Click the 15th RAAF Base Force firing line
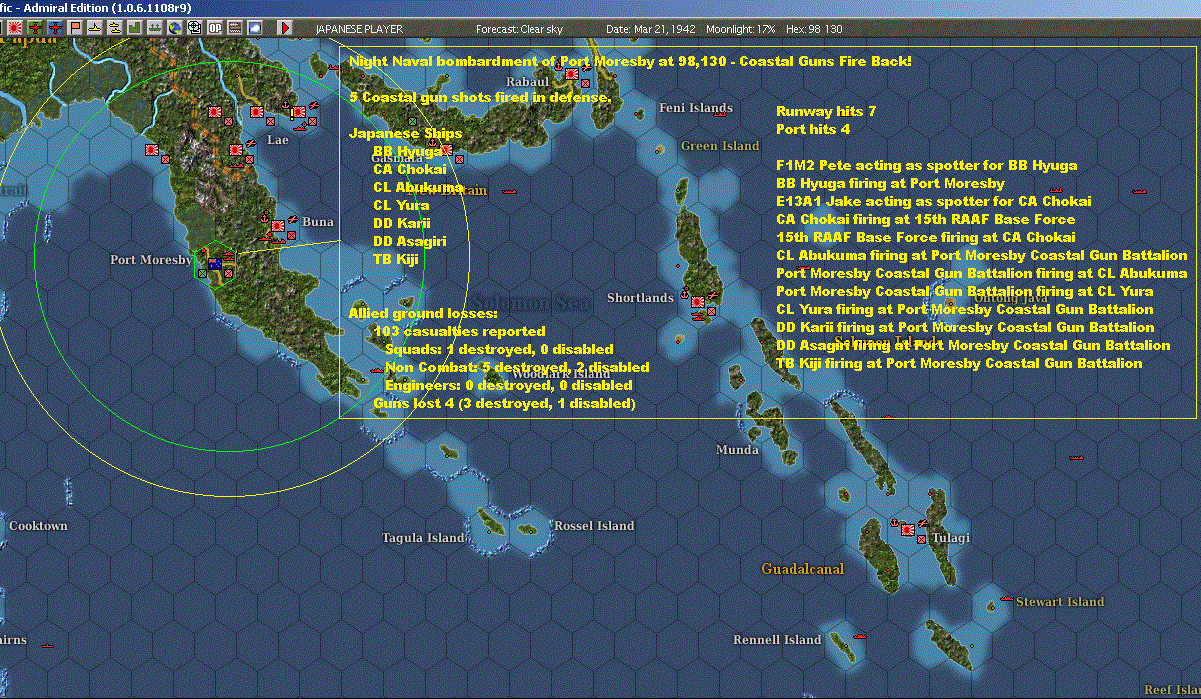Screen dimensions: 1201x699 coord(926,238)
